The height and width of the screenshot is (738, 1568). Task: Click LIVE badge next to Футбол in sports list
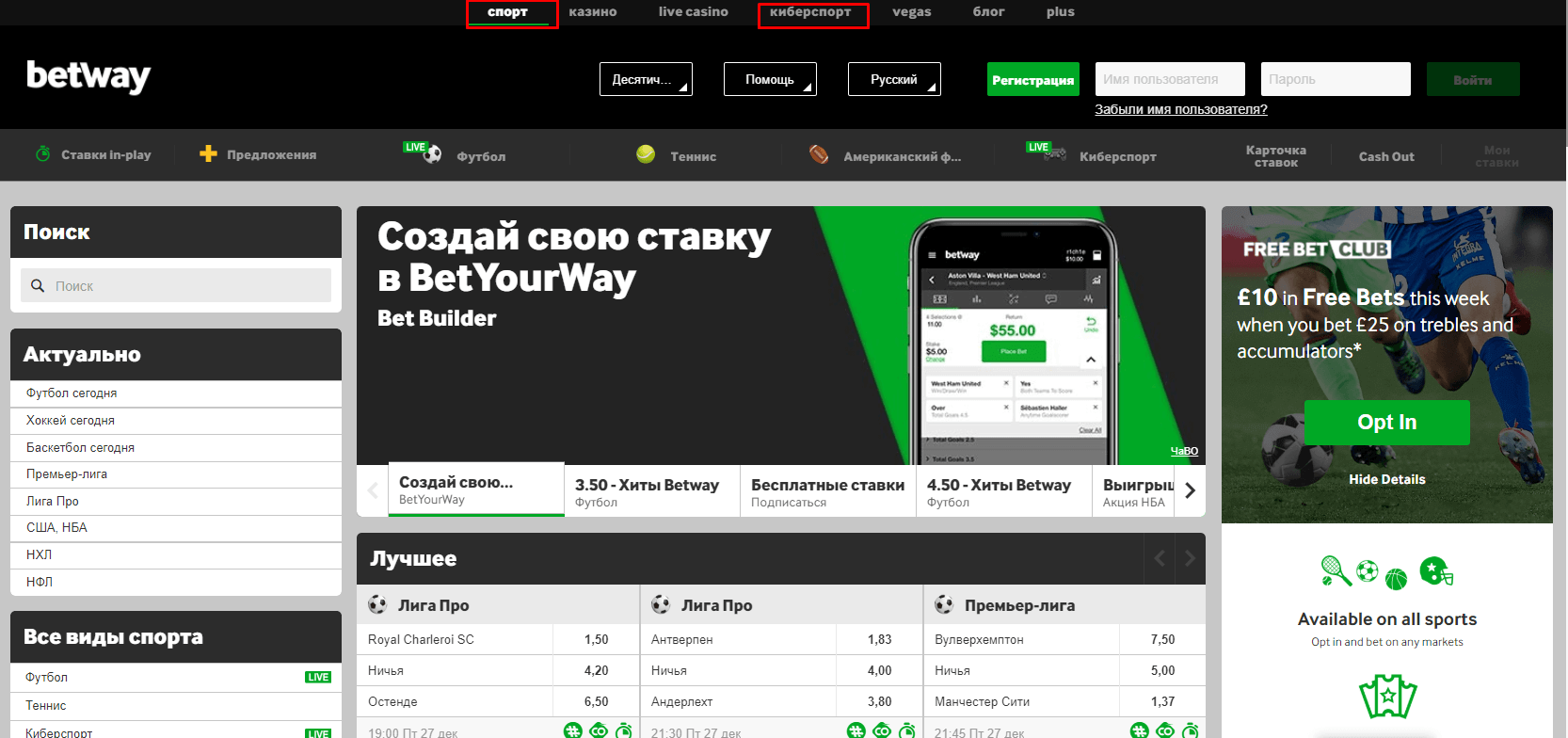point(318,677)
